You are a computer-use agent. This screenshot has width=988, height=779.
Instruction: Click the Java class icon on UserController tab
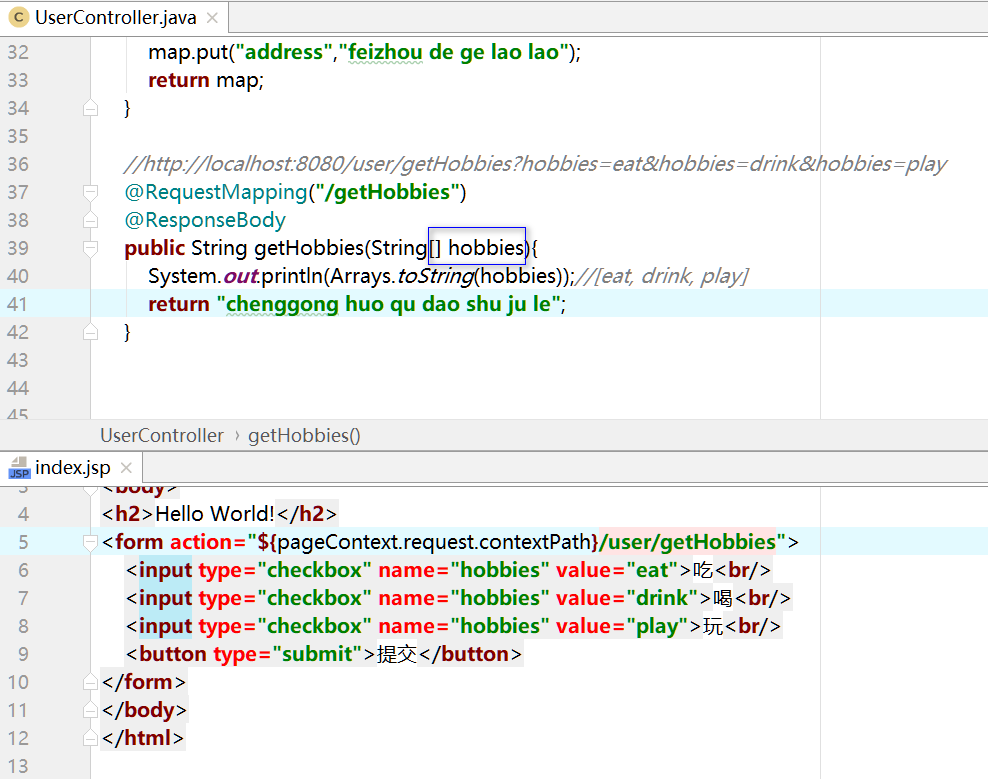click(x=19, y=18)
